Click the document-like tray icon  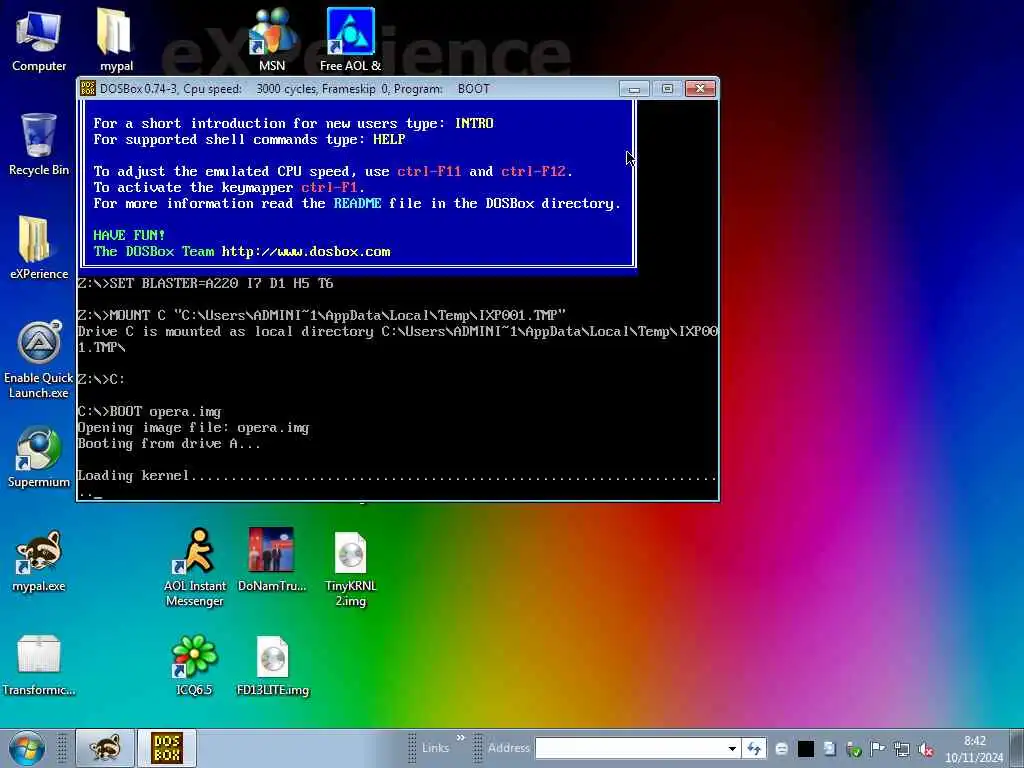coord(829,749)
